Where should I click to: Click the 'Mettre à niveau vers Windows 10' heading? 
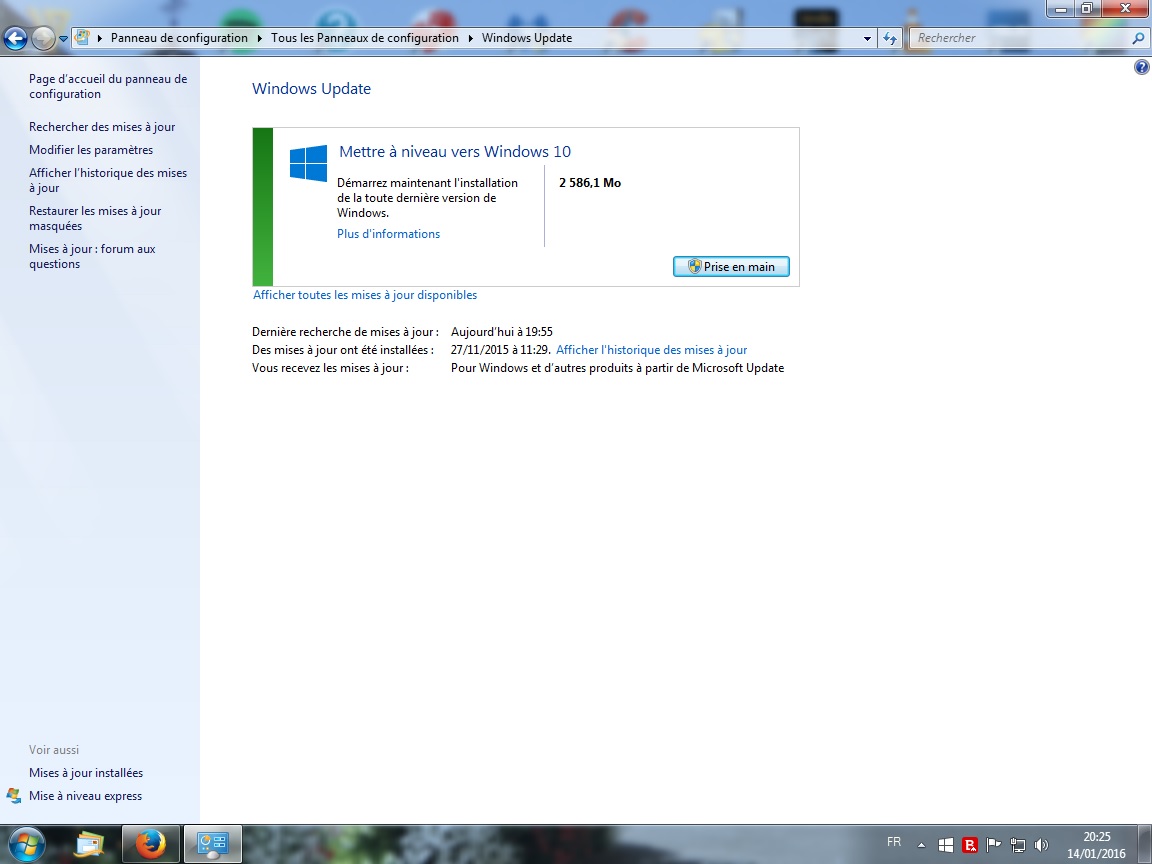pyautogui.click(x=455, y=152)
